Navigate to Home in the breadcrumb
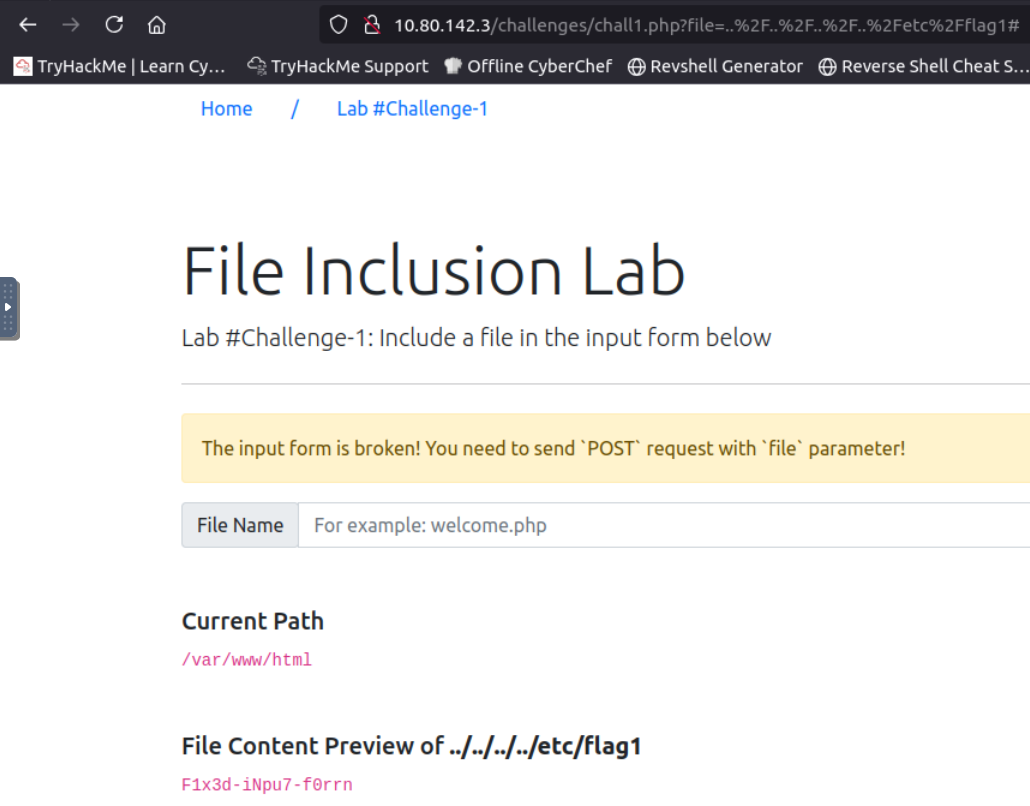1030x806 pixels. click(x=226, y=109)
